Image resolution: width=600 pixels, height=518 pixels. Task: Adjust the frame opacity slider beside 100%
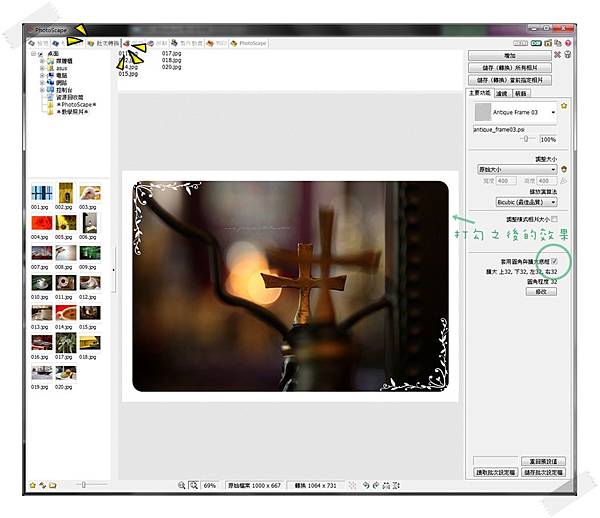[x=527, y=139]
